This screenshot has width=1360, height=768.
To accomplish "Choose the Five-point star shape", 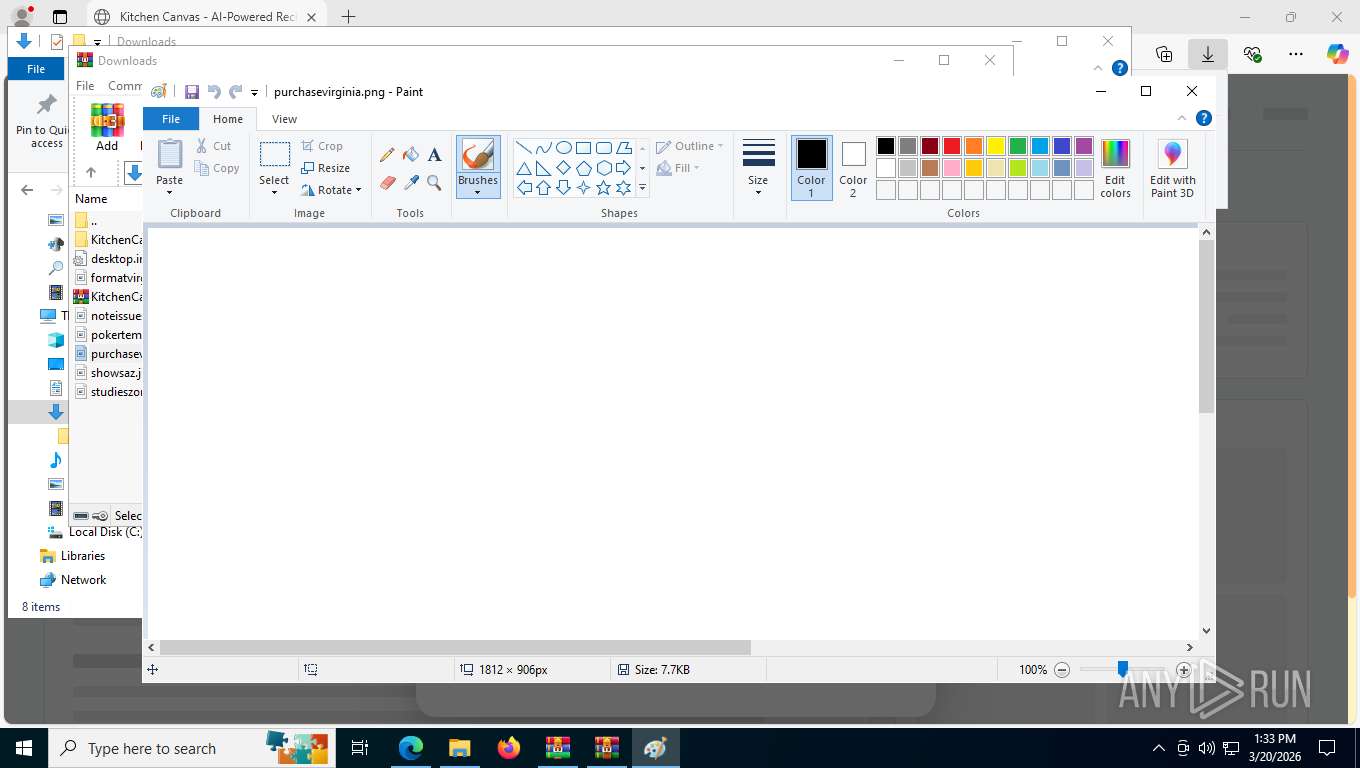I will 604,187.
